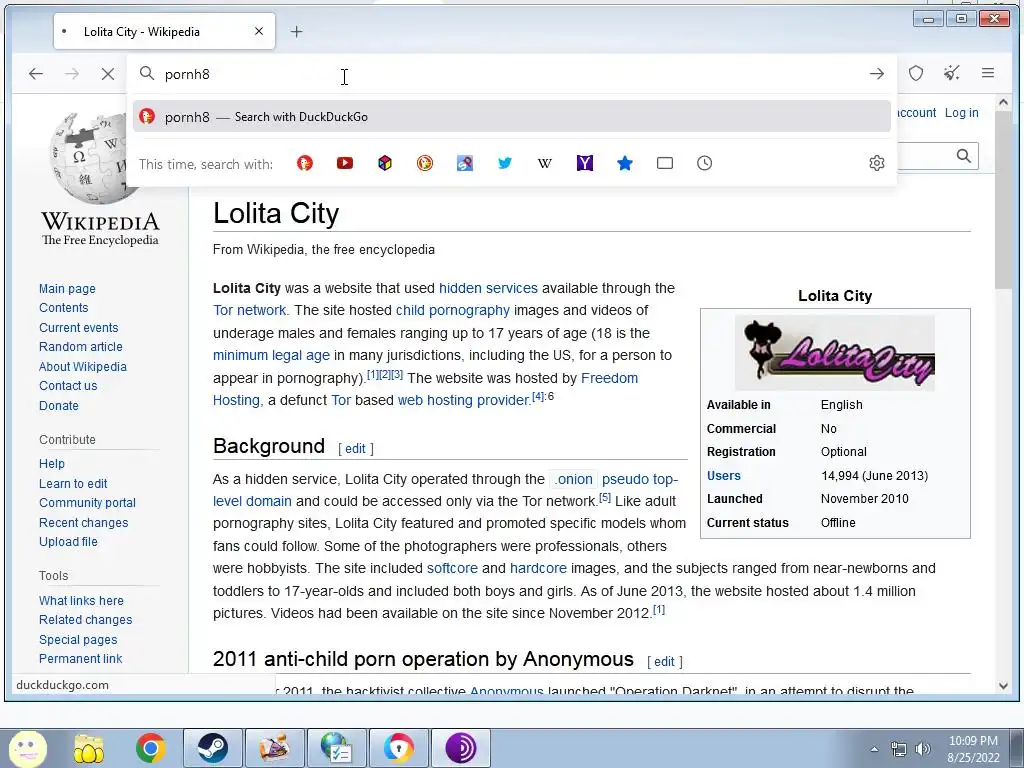Screen dimensions: 1024x768
Task: Follow the Tor network link
Action: (x=249, y=310)
